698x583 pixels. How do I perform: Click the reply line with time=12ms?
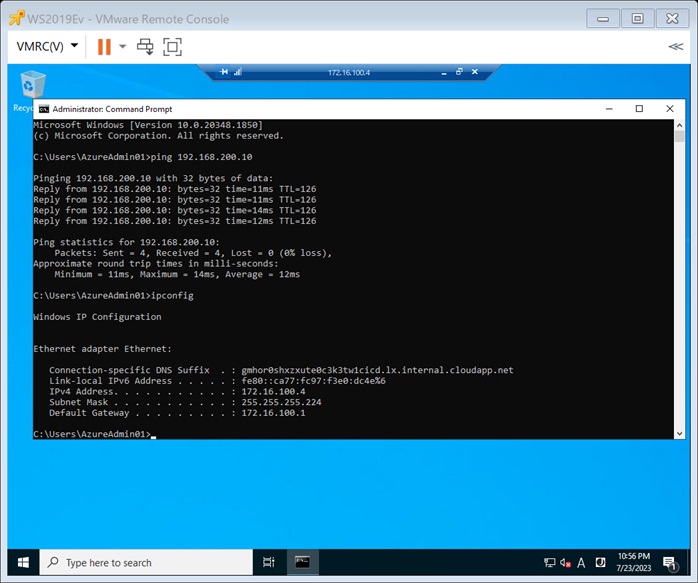click(175, 221)
